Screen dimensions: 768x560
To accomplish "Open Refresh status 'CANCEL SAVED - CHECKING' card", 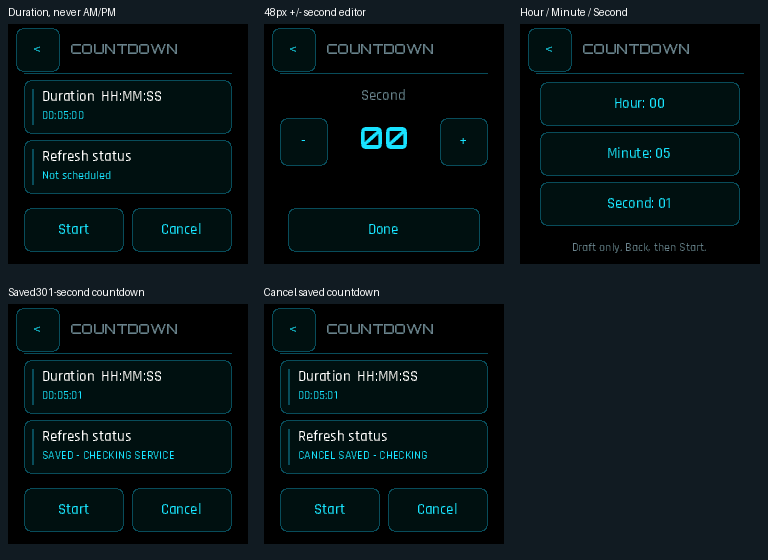I will [x=384, y=447].
